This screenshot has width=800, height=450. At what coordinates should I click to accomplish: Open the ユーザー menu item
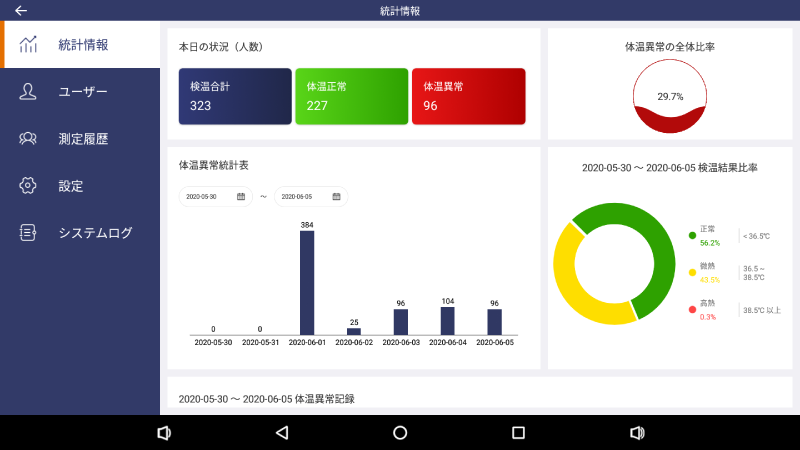[82, 92]
